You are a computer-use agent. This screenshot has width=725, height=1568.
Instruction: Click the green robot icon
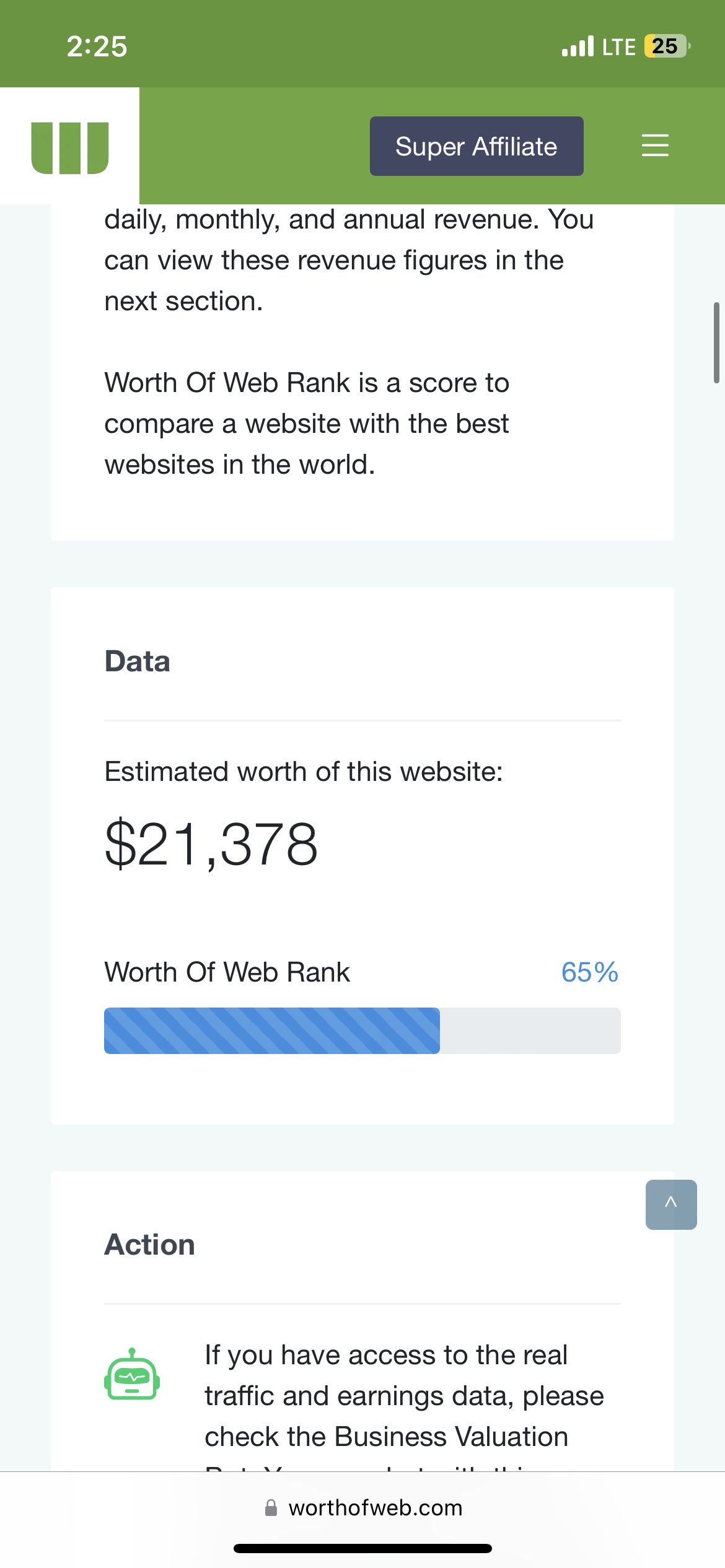click(x=132, y=1375)
